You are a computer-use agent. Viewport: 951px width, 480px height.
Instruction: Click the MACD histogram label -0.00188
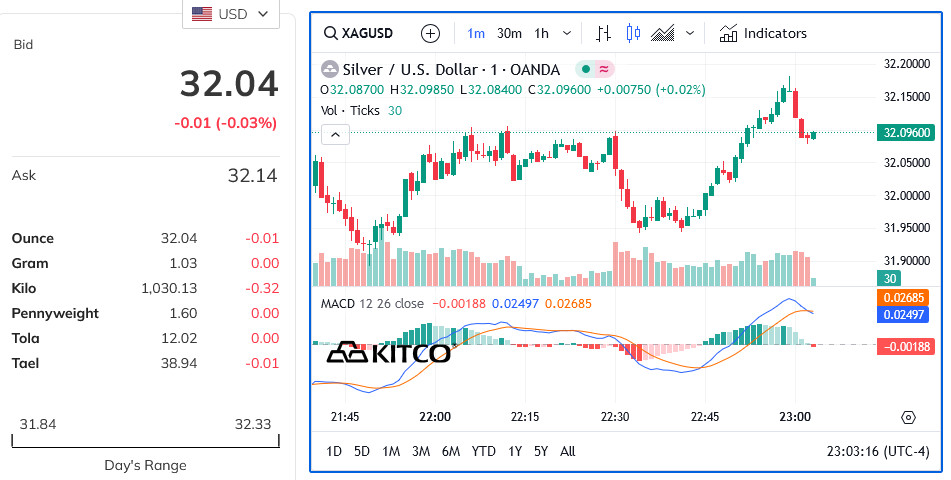click(x=906, y=347)
